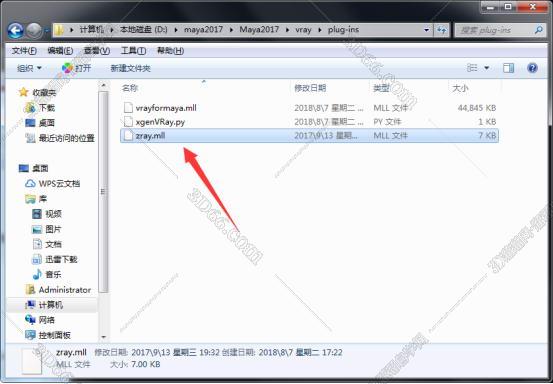Select the zray.mll file row
Image resolution: width=553 pixels, height=384 pixels.
click(309, 135)
